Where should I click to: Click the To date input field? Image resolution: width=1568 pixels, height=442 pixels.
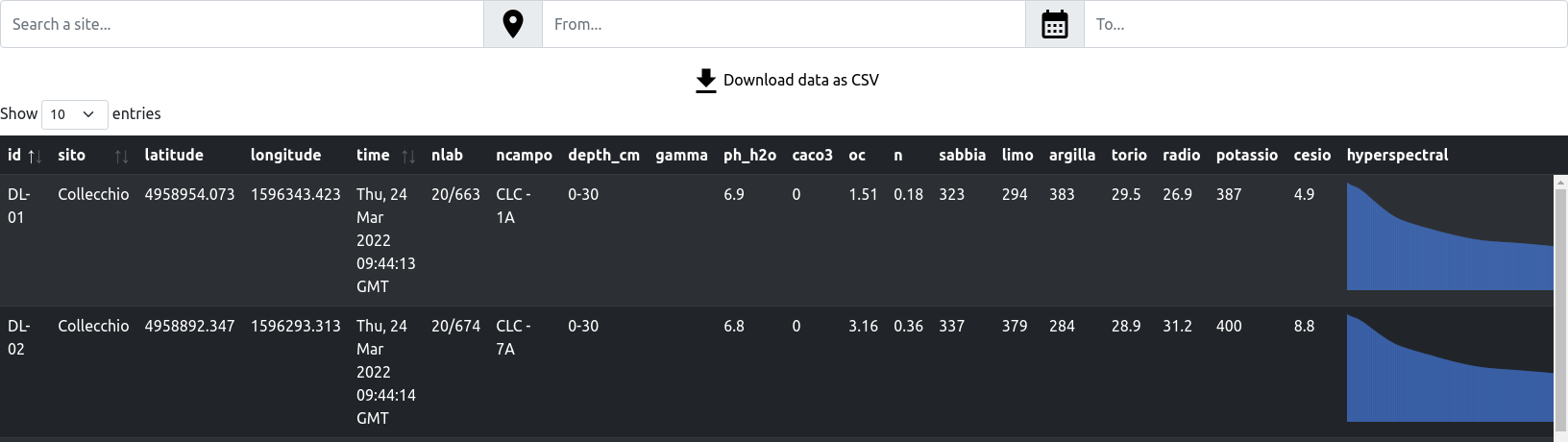point(1325,24)
